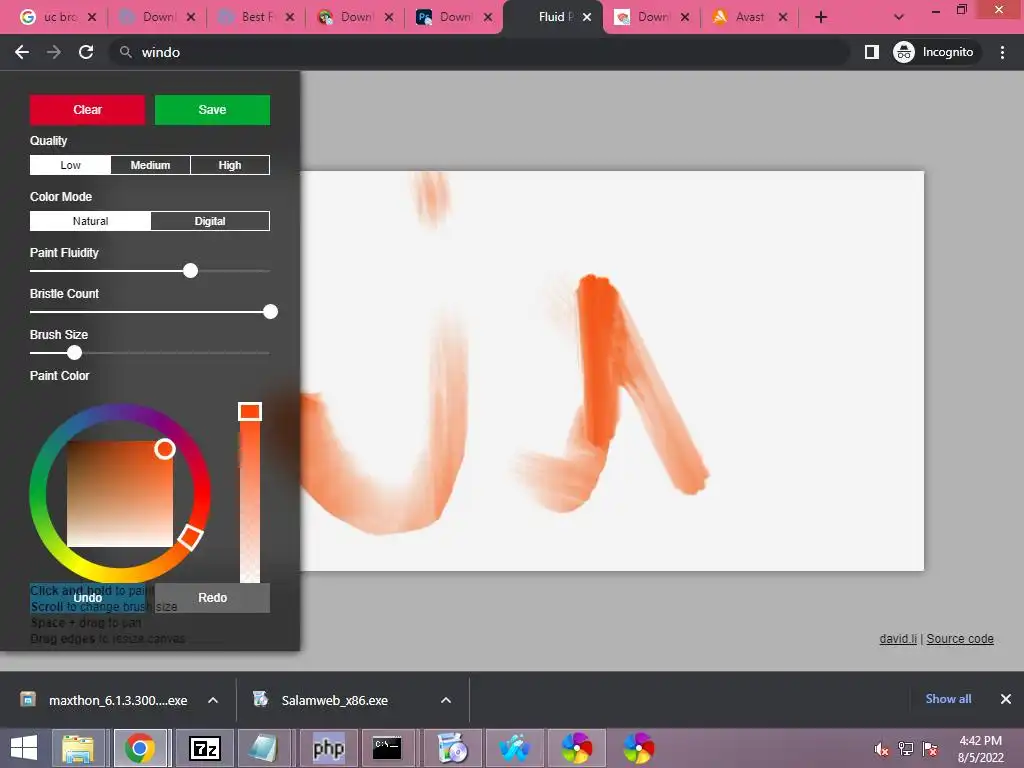The image size is (1024, 768).
Task: Go back to previous page
Action: (22, 52)
